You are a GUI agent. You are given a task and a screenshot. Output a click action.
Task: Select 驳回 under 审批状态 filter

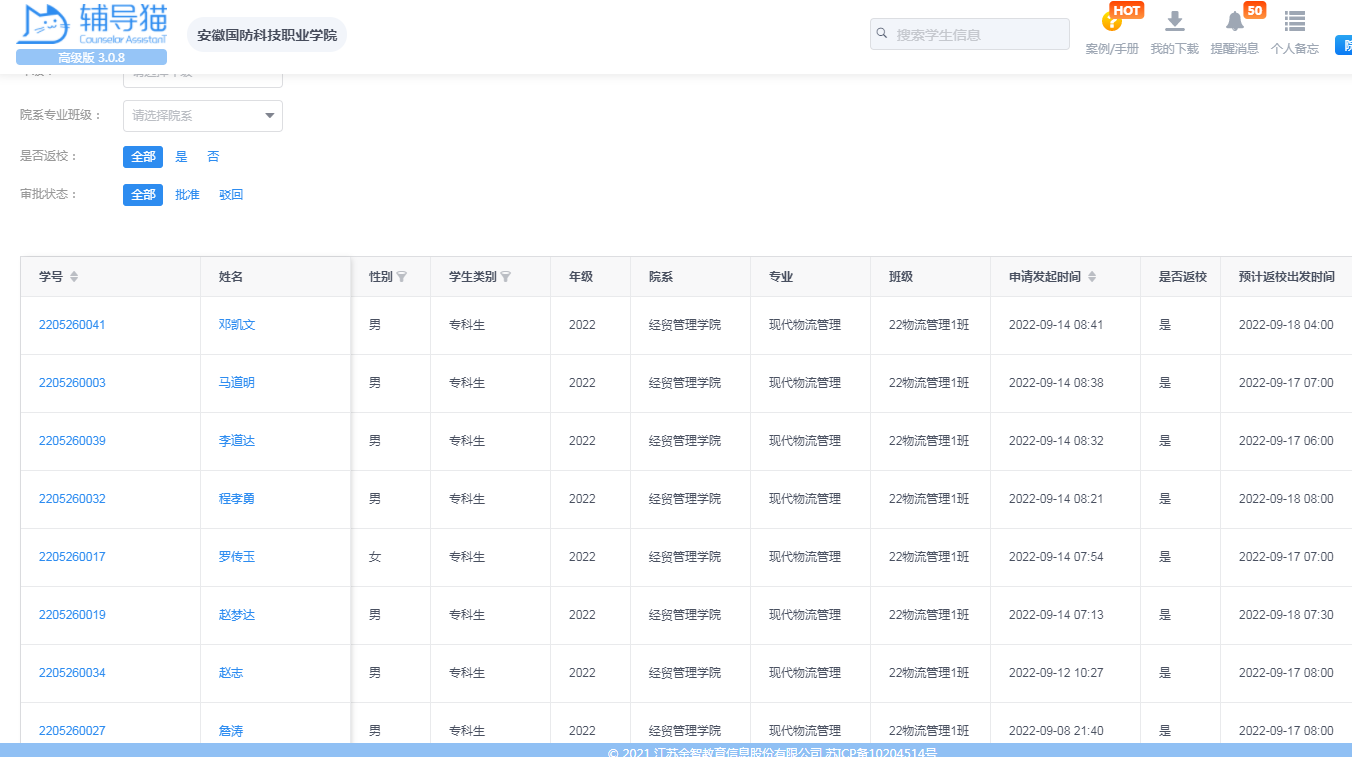[x=231, y=195]
